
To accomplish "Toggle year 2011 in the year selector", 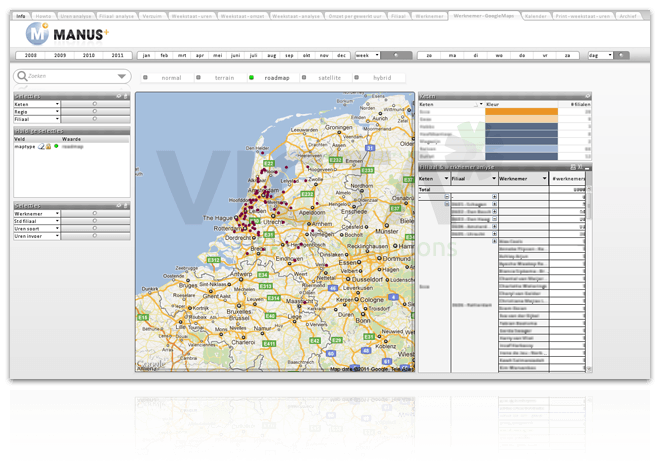I will (117, 55).
